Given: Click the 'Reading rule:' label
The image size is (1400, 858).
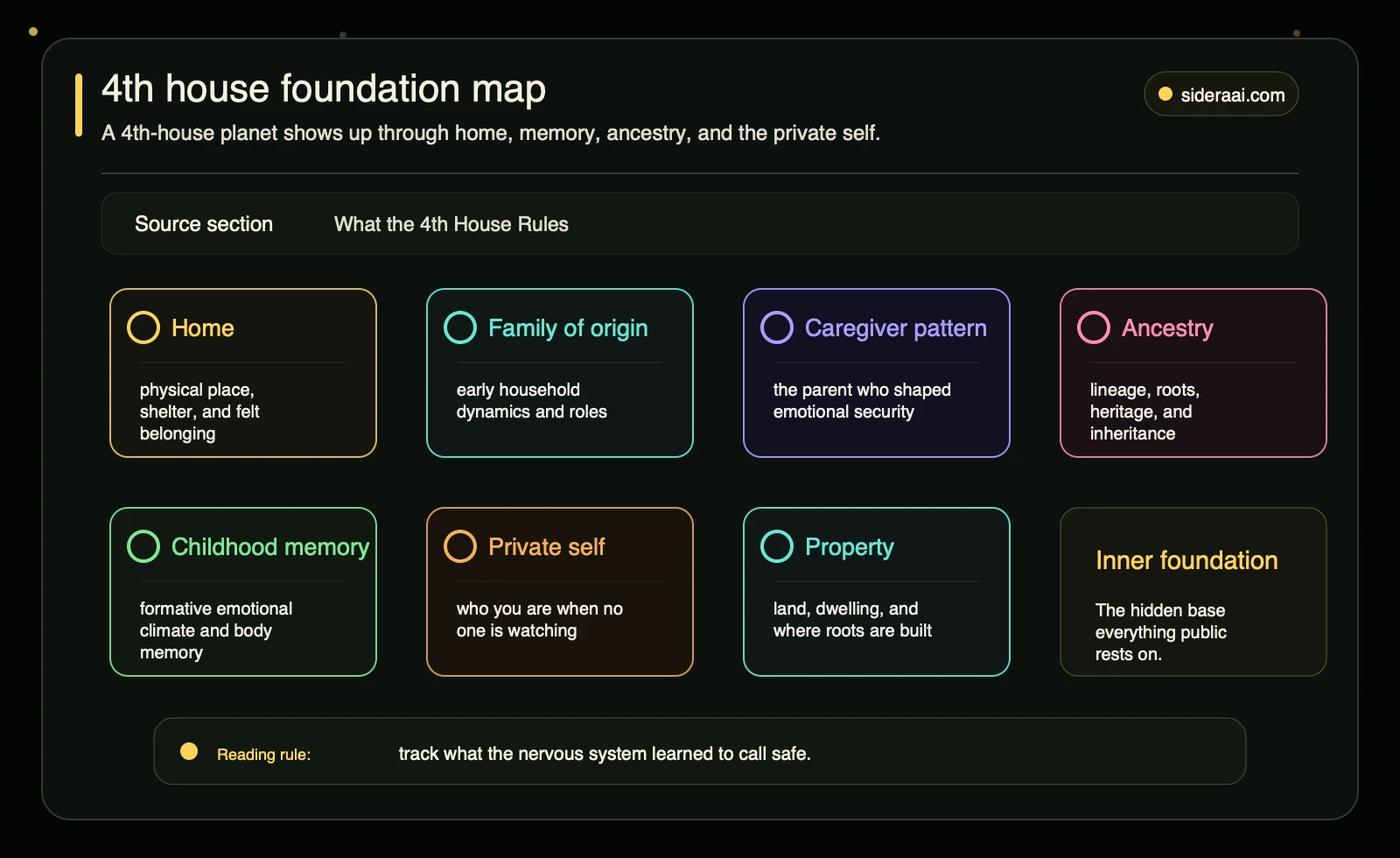Looking at the screenshot, I should [263, 755].
